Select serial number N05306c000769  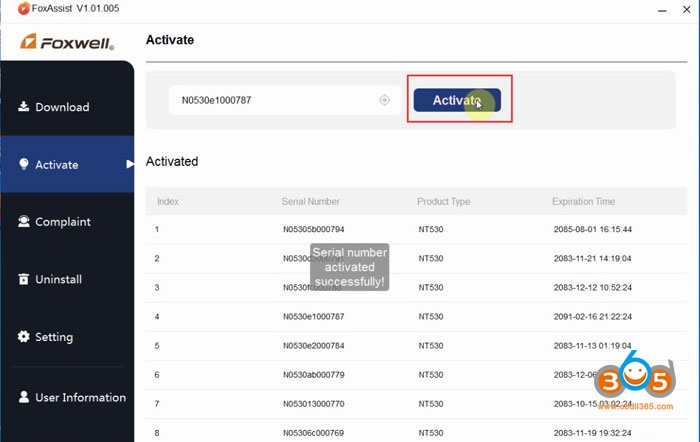tap(313, 433)
